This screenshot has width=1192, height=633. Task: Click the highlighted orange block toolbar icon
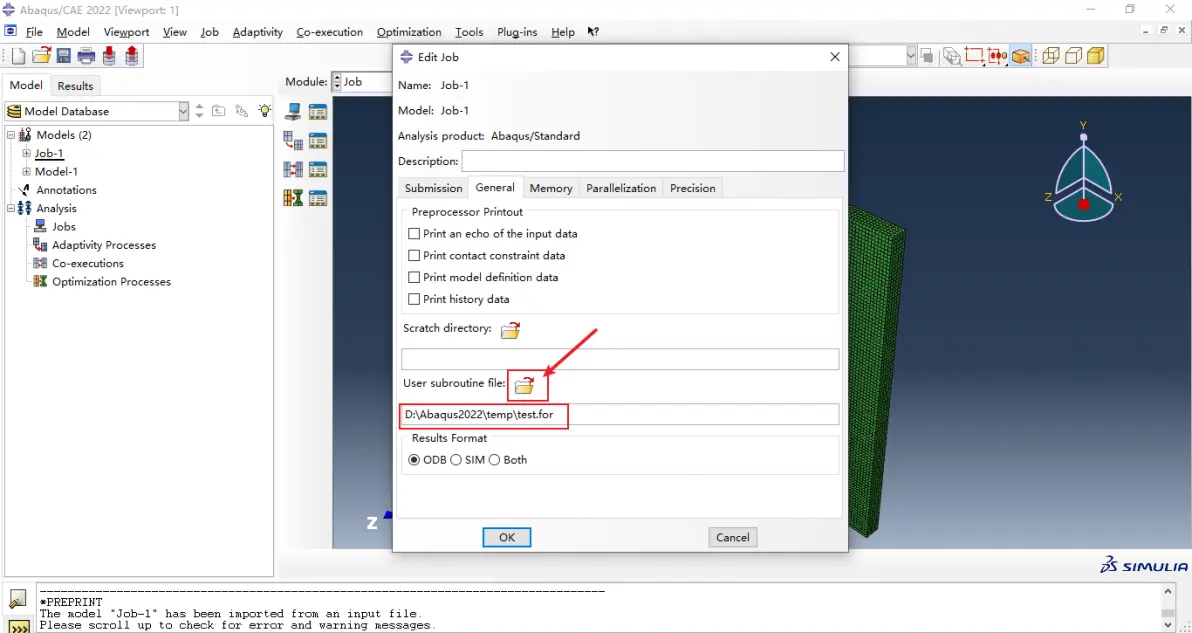pyautogui.click(x=1021, y=55)
